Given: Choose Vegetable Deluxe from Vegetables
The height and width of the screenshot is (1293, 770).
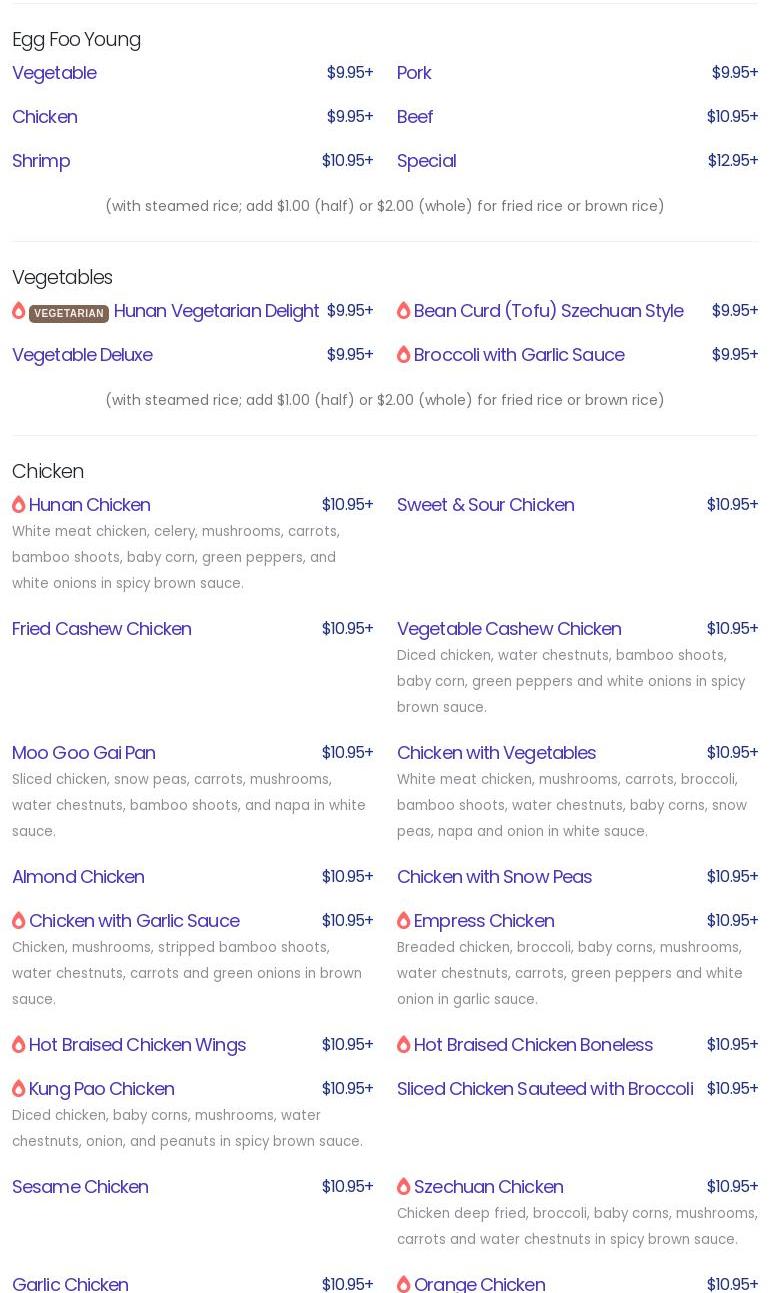Looking at the screenshot, I should click(82, 355).
